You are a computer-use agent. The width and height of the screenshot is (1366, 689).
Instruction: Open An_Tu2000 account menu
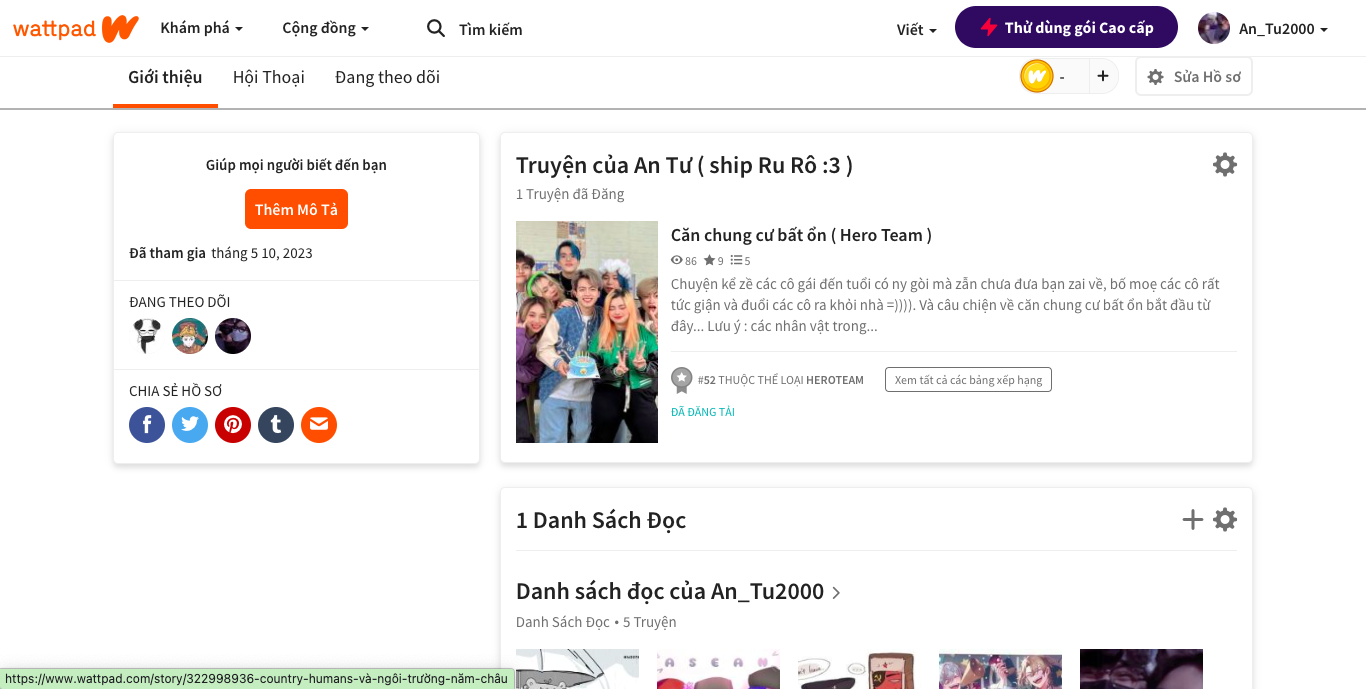pyautogui.click(x=1263, y=28)
